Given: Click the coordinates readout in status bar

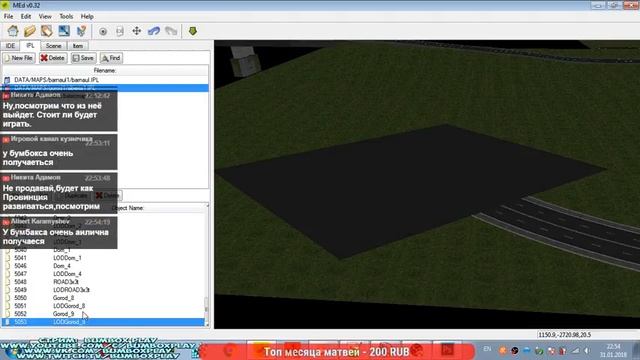Looking at the screenshot, I should 564,335.
